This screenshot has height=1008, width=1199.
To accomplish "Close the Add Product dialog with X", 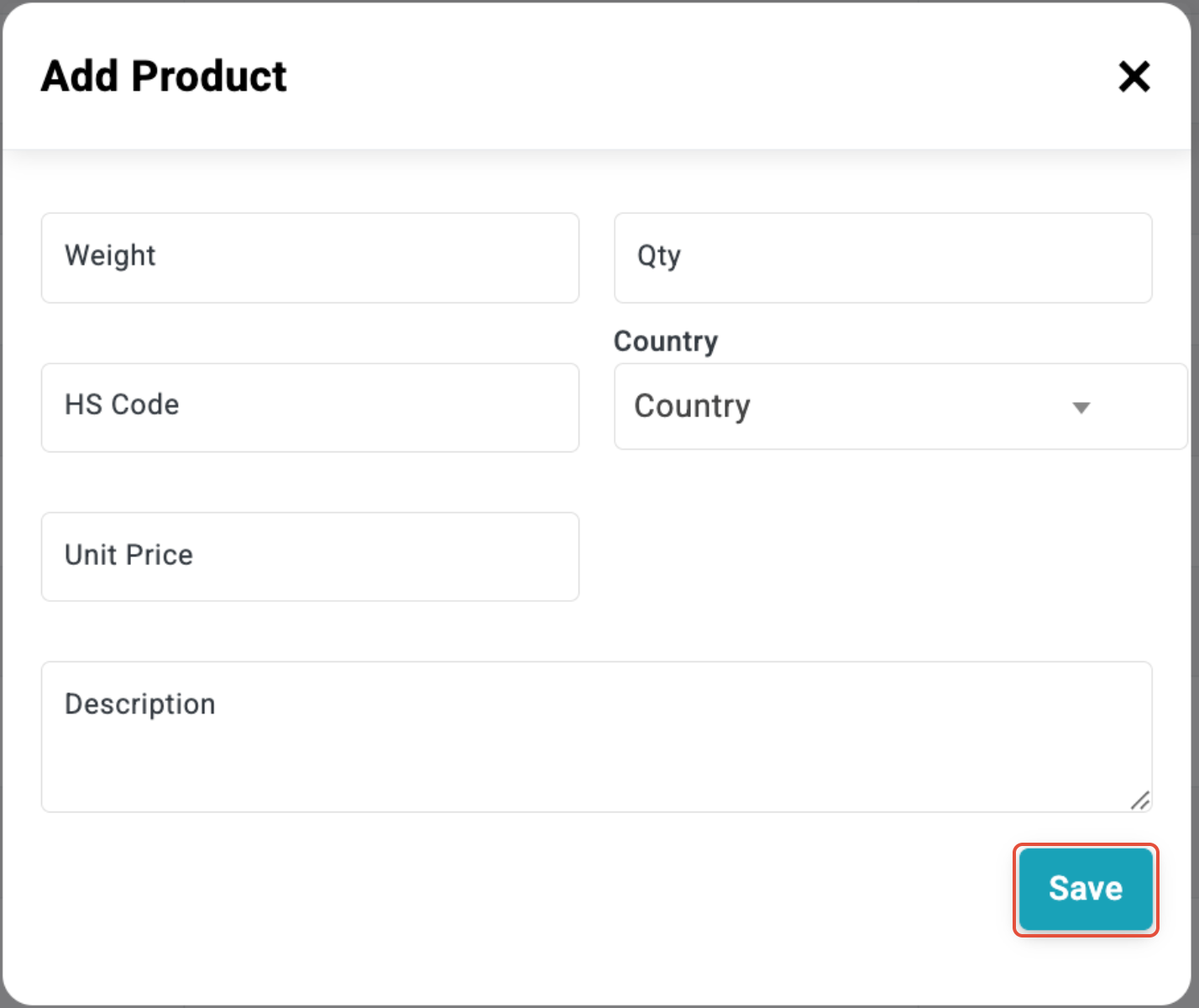I will coord(1134,76).
